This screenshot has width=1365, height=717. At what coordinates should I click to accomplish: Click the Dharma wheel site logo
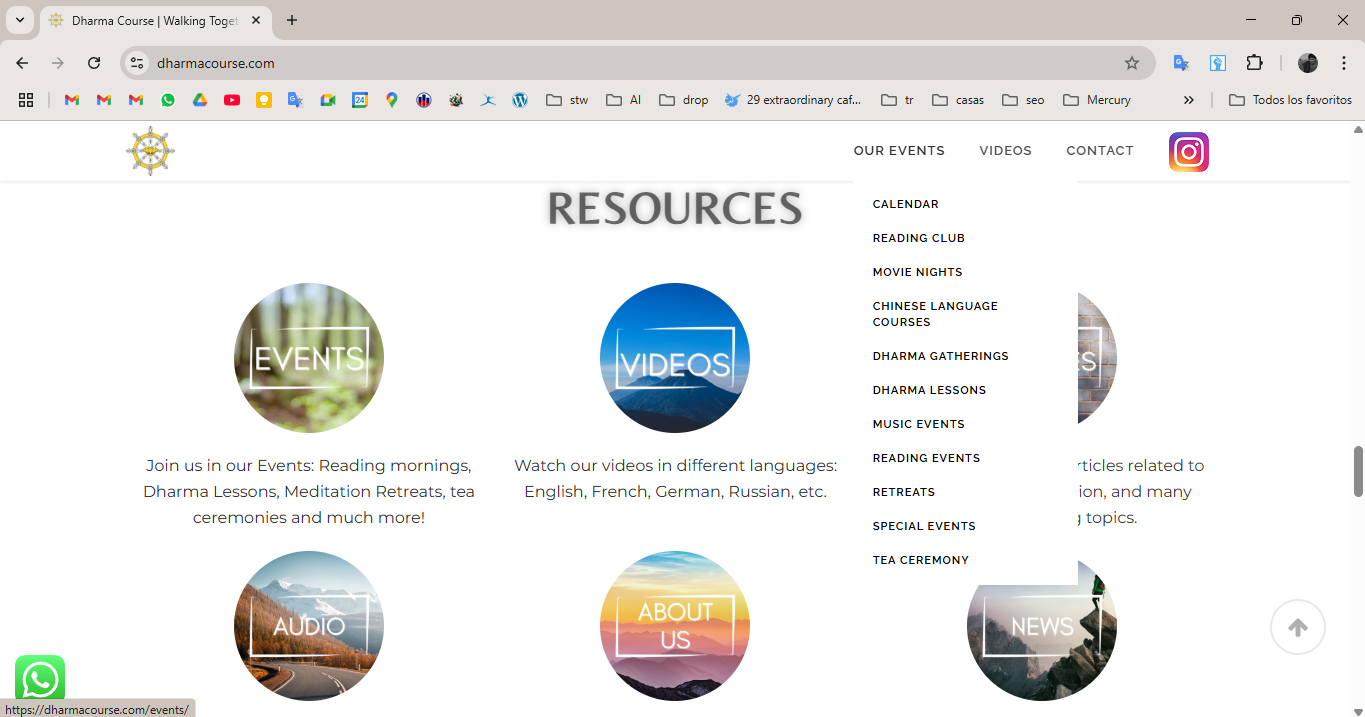coord(151,151)
